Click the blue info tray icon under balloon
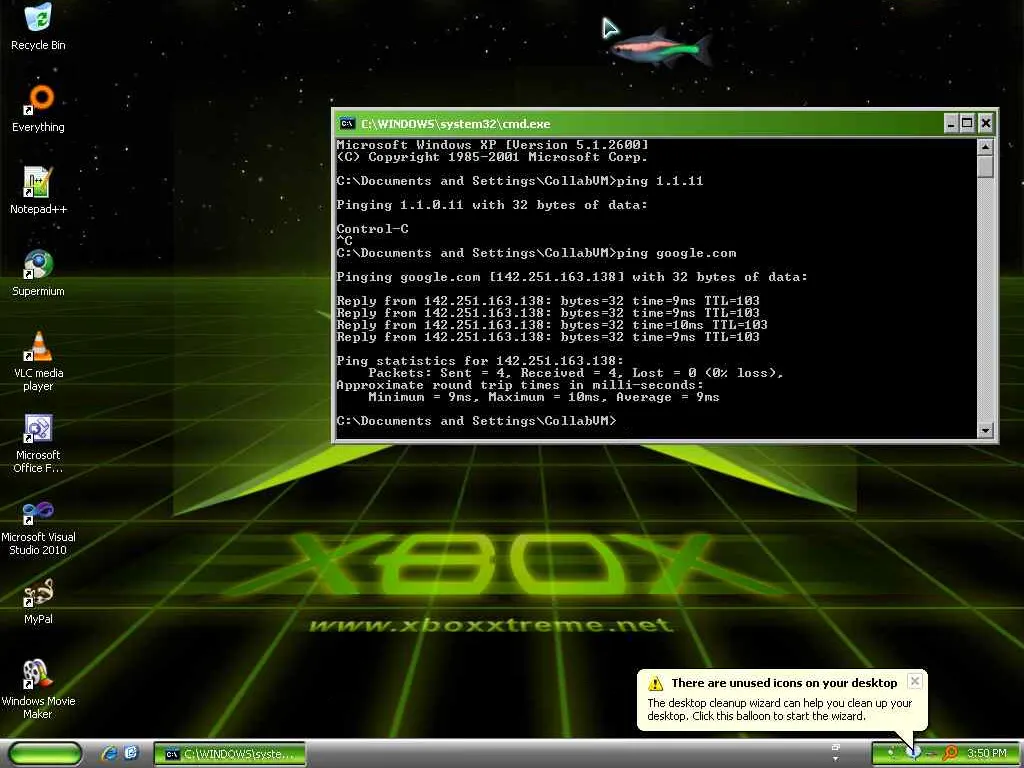This screenshot has width=1024, height=768. coord(914,753)
